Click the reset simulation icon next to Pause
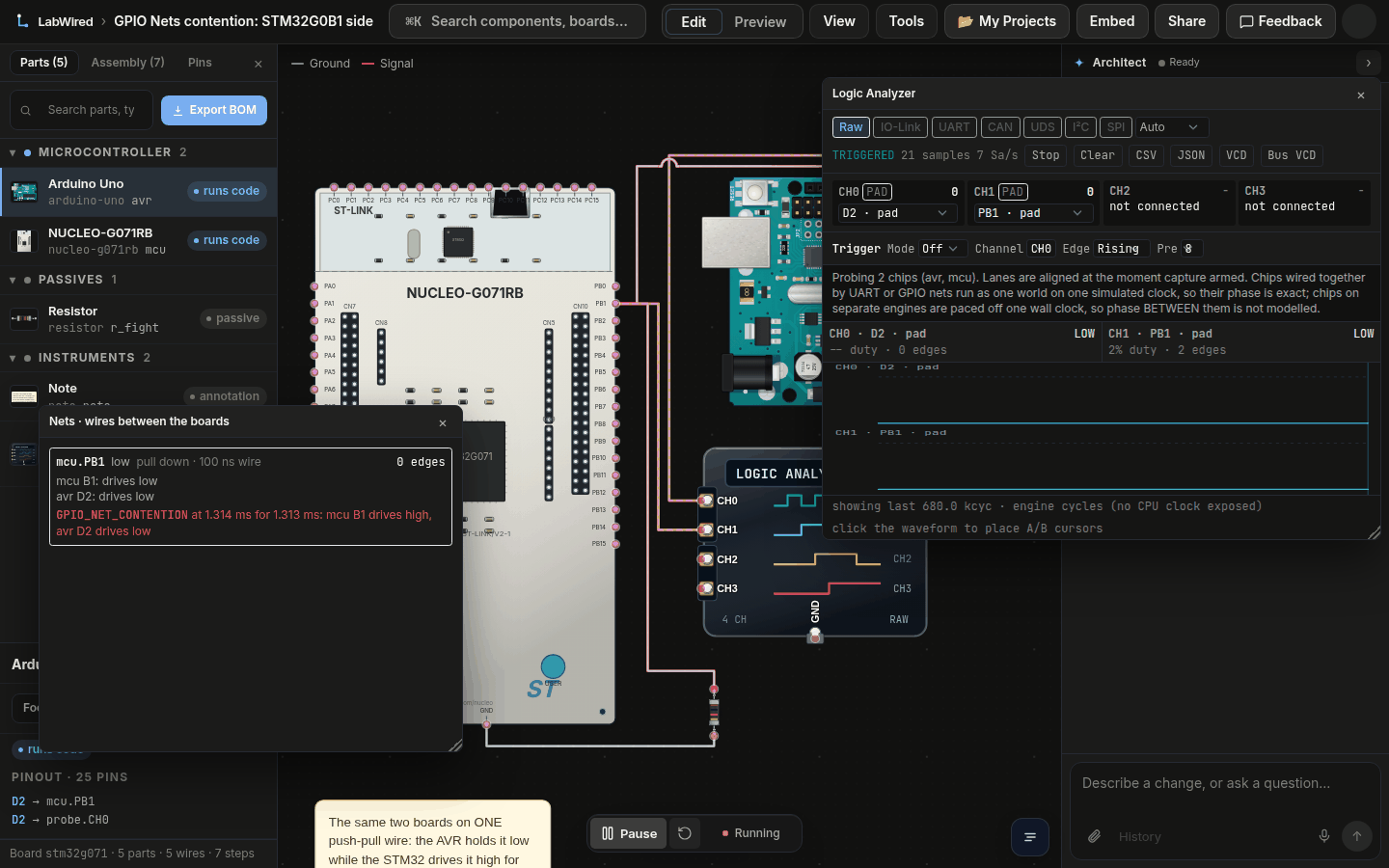The width and height of the screenshot is (1389, 868). pos(685,833)
